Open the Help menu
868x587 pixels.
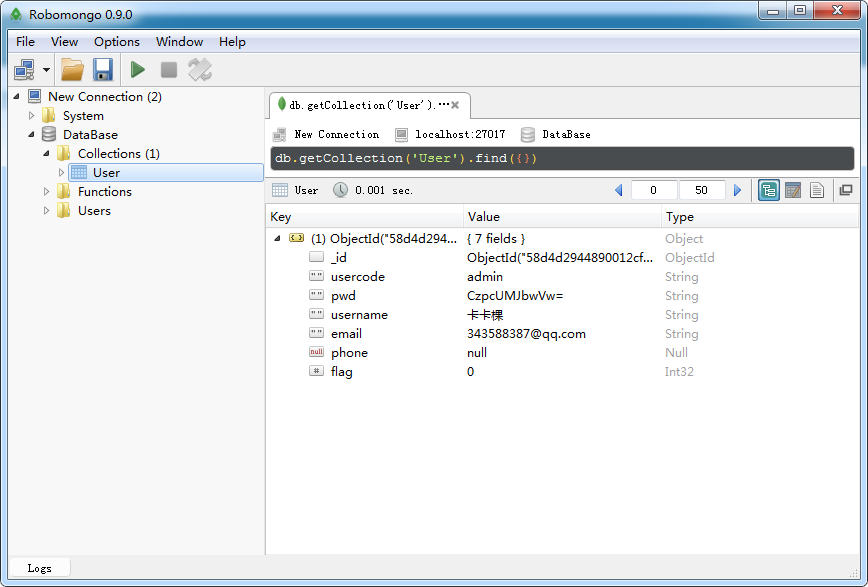coord(232,42)
